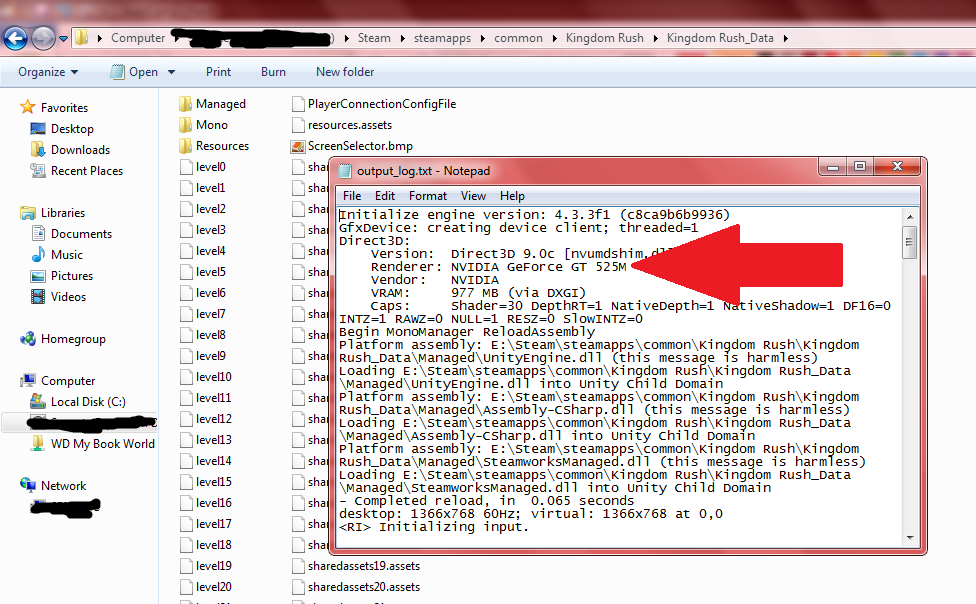Click the level8 file icon
Image resolution: width=976 pixels, height=604 pixels.
point(185,335)
